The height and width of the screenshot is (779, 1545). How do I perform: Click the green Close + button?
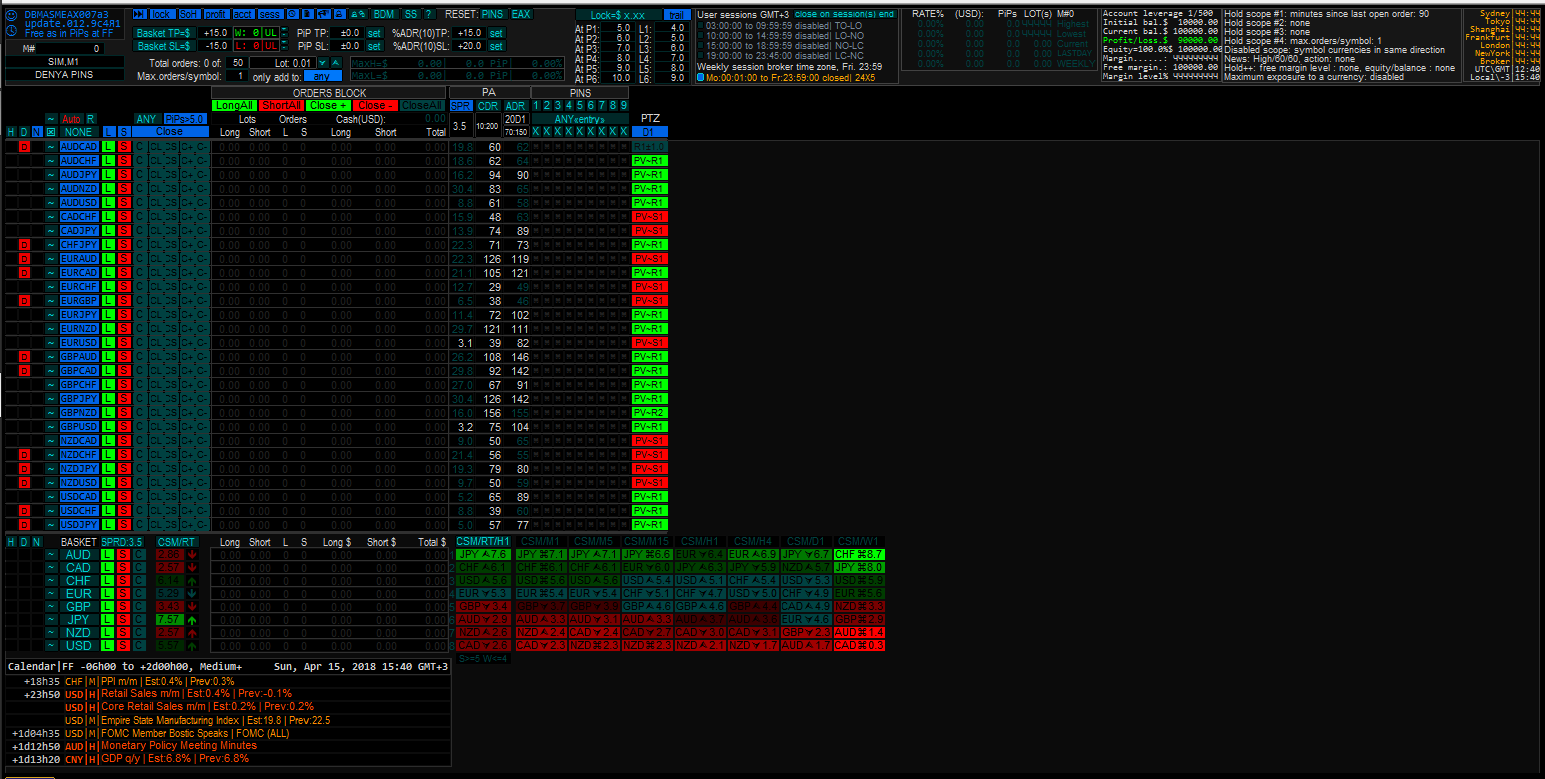328,105
